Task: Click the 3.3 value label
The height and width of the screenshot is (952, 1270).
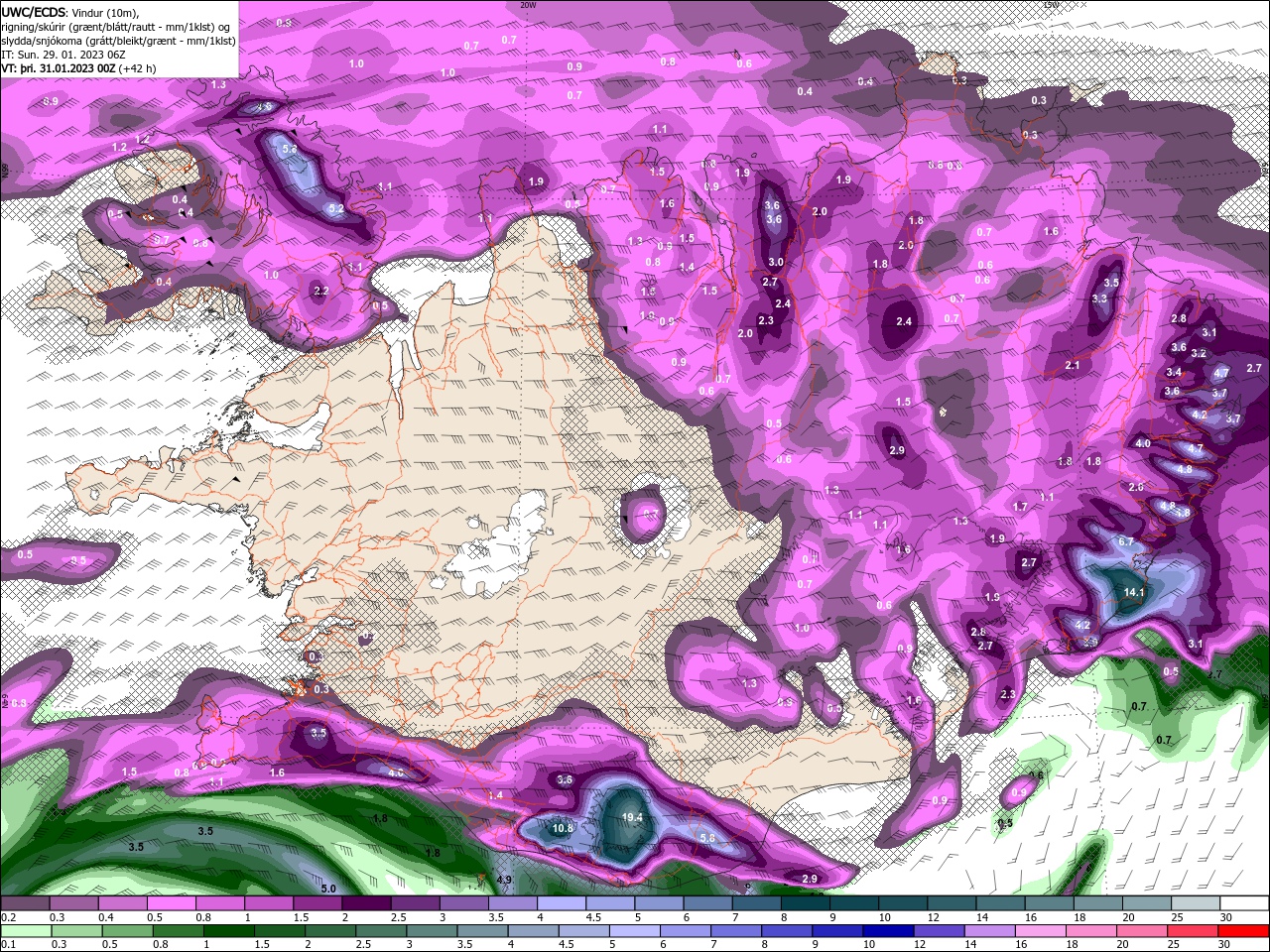Action: pyautogui.click(x=1099, y=298)
